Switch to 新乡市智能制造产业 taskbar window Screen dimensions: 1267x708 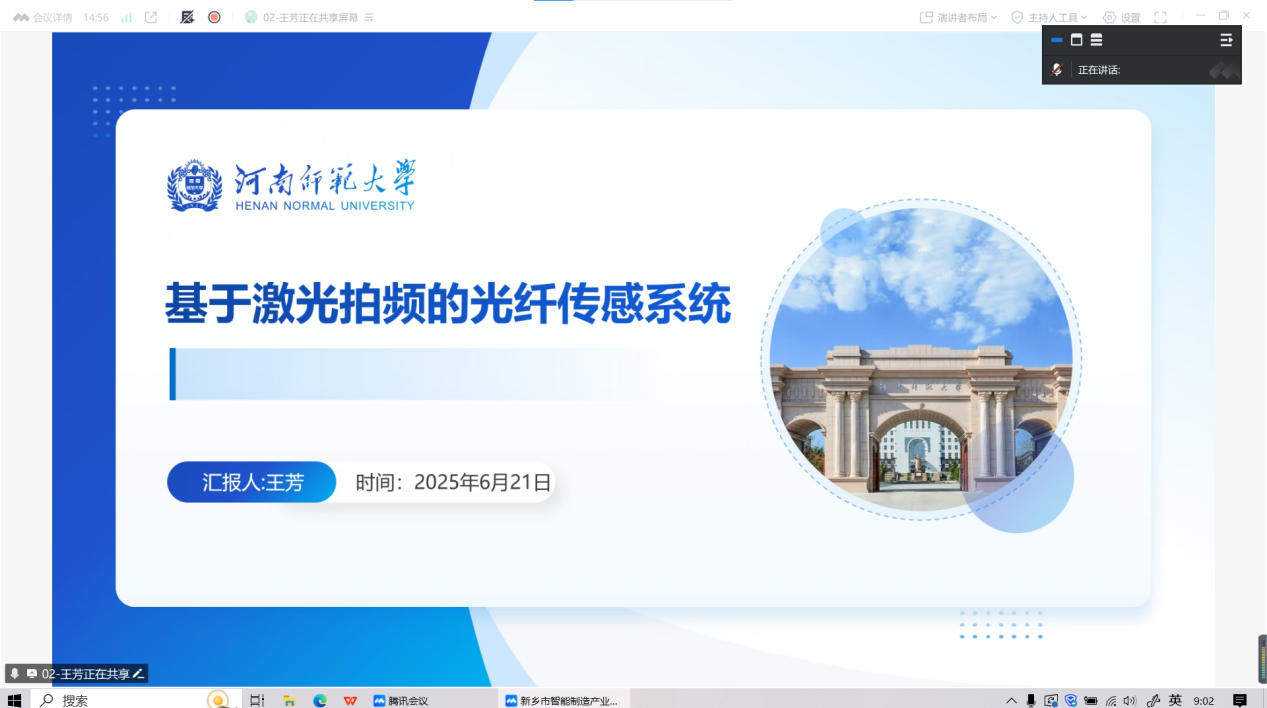[x=562, y=700]
